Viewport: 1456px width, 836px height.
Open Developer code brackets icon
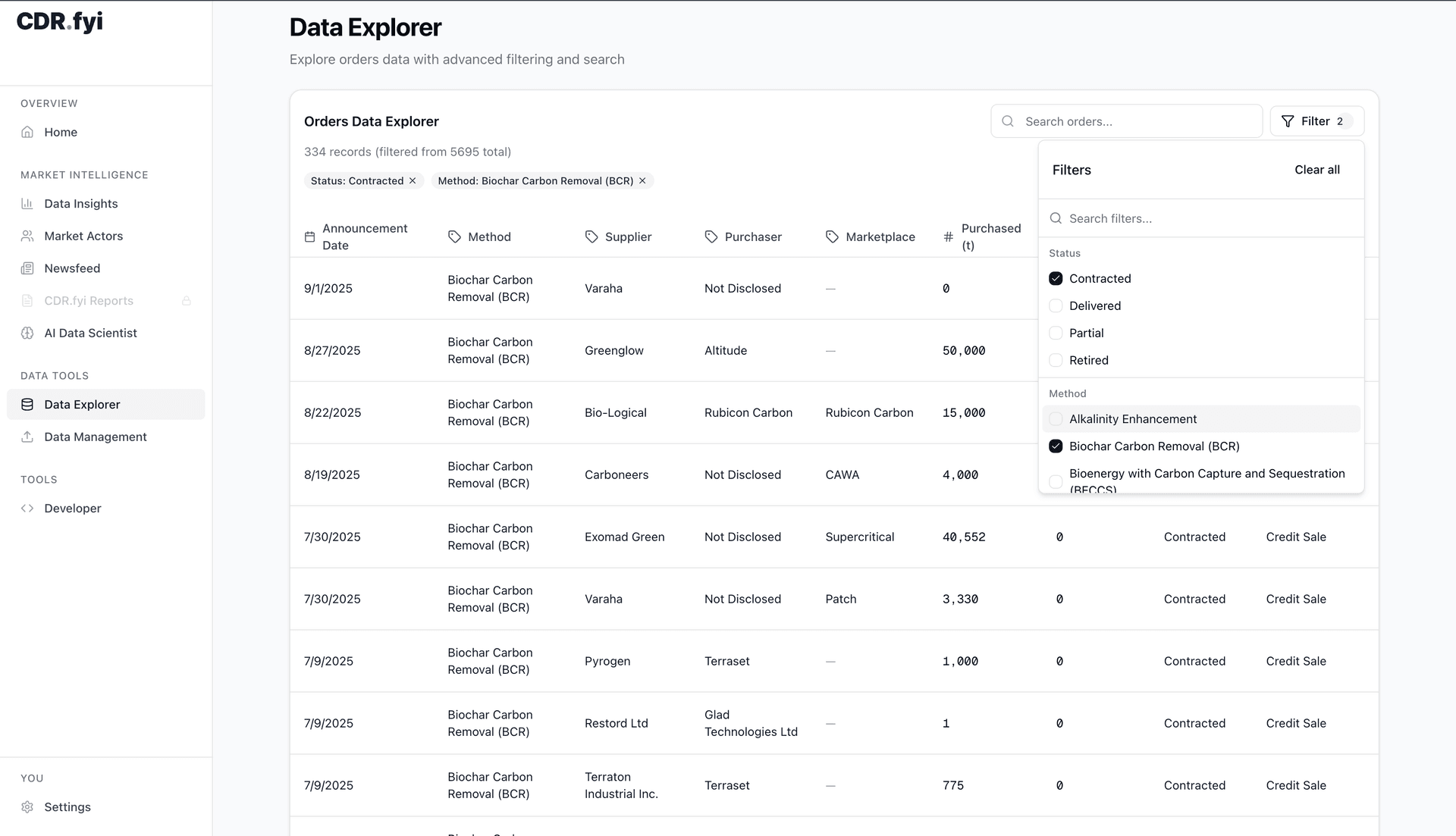point(27,508)
